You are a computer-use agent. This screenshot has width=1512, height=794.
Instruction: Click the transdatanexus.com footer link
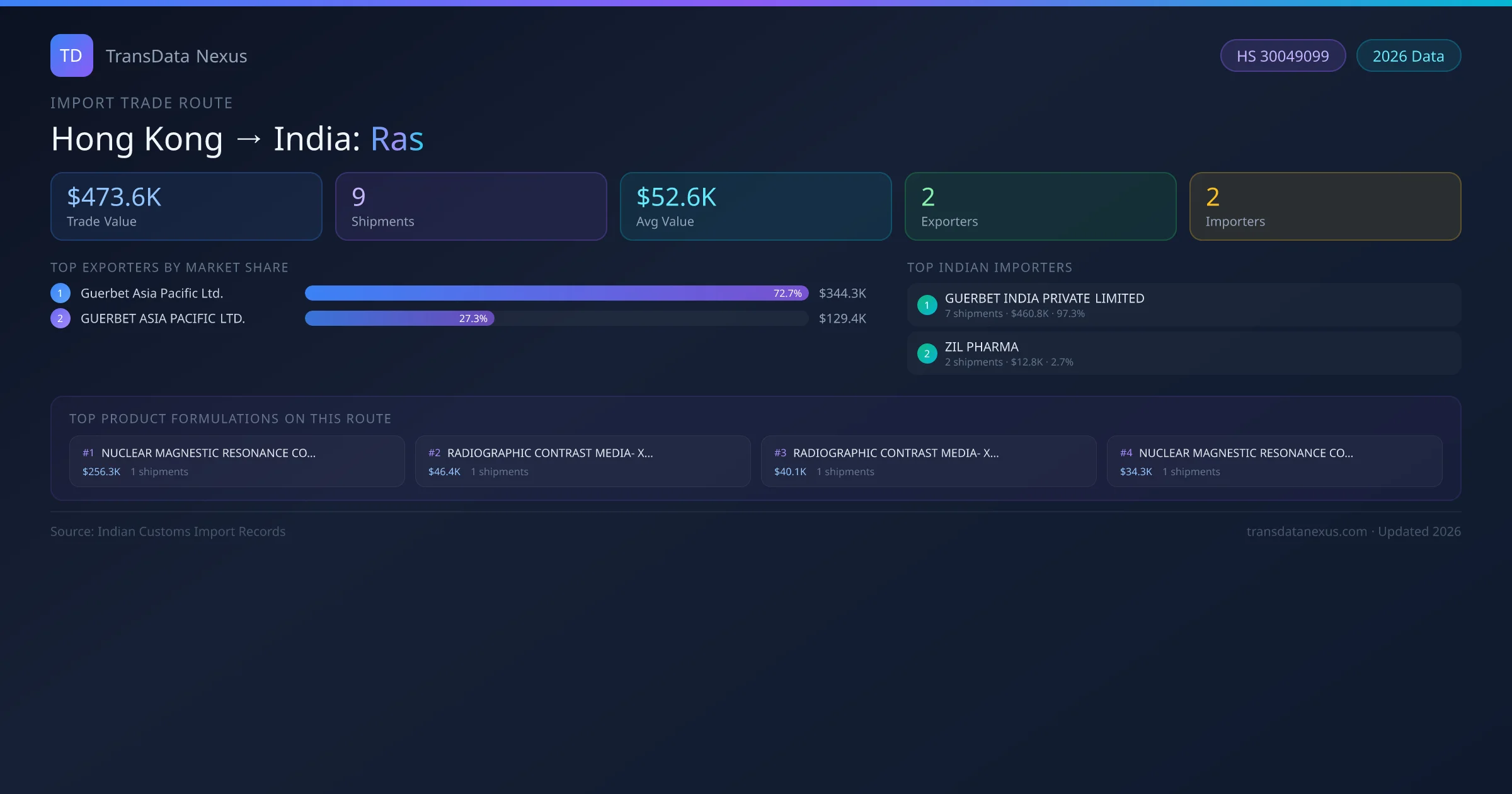(1306, 531)
